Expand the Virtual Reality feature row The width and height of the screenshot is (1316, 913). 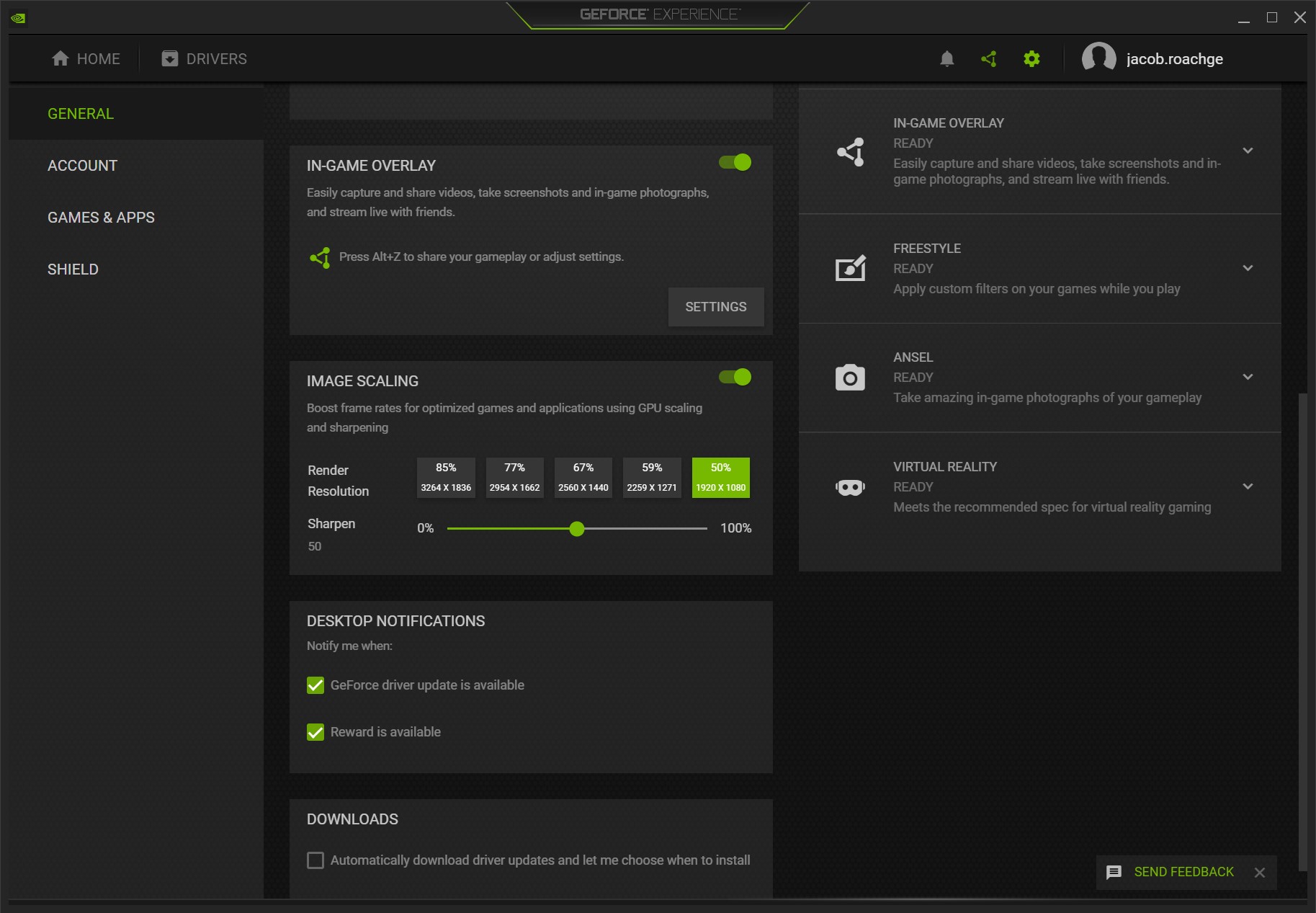click(1248, 486)
